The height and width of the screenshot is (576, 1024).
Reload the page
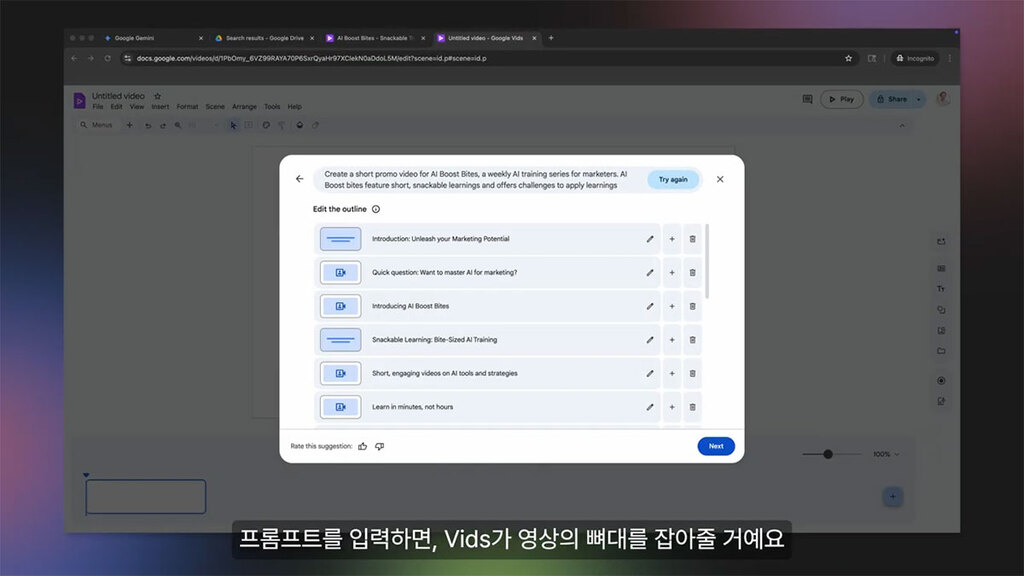coord(108,58)
